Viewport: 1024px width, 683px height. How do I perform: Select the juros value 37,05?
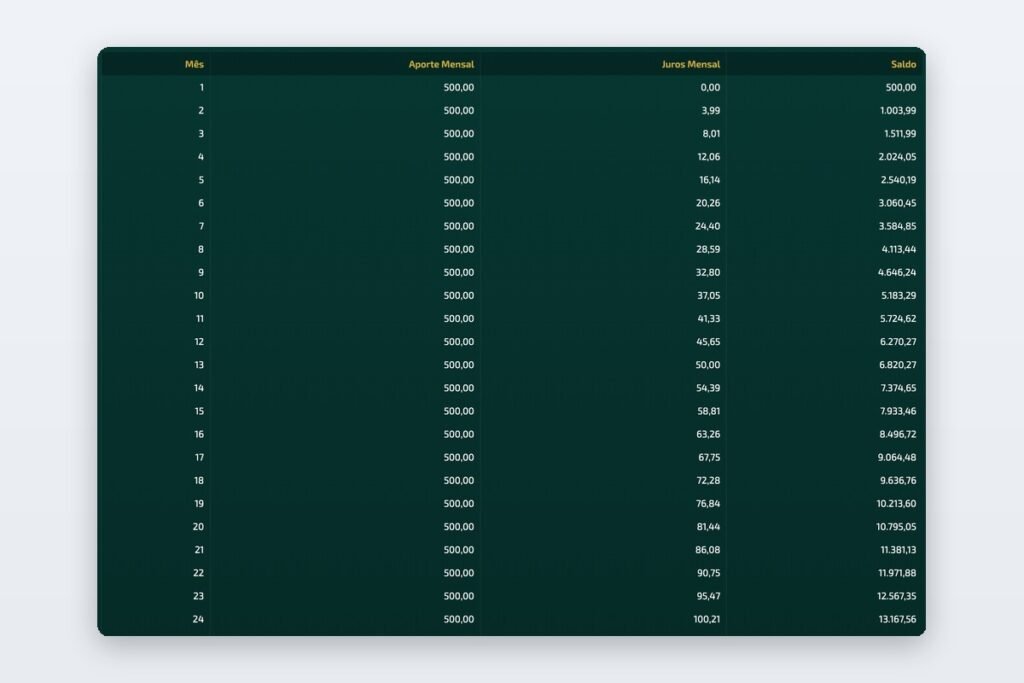click(709, 296)
